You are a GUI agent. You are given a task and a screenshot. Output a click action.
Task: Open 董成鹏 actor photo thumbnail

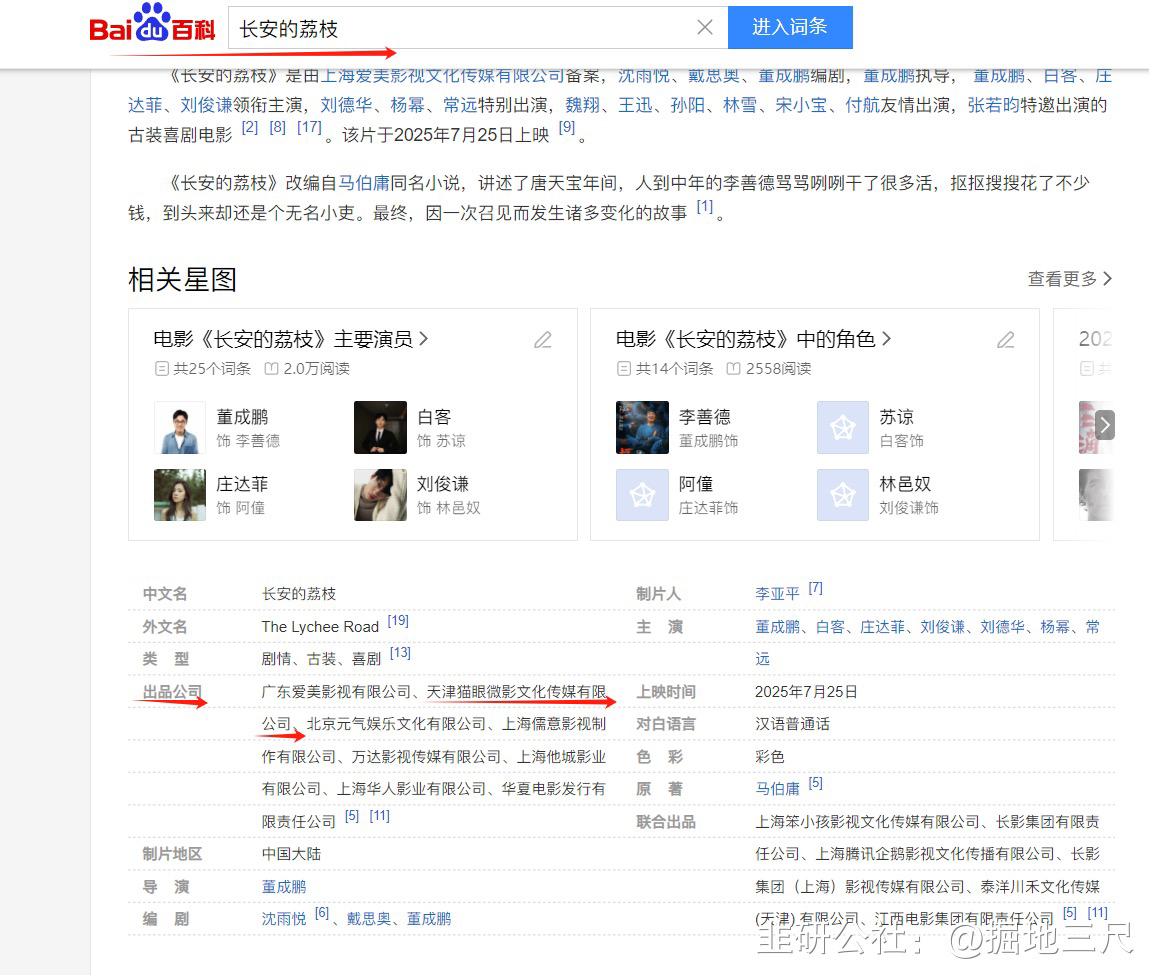(180, 427)
